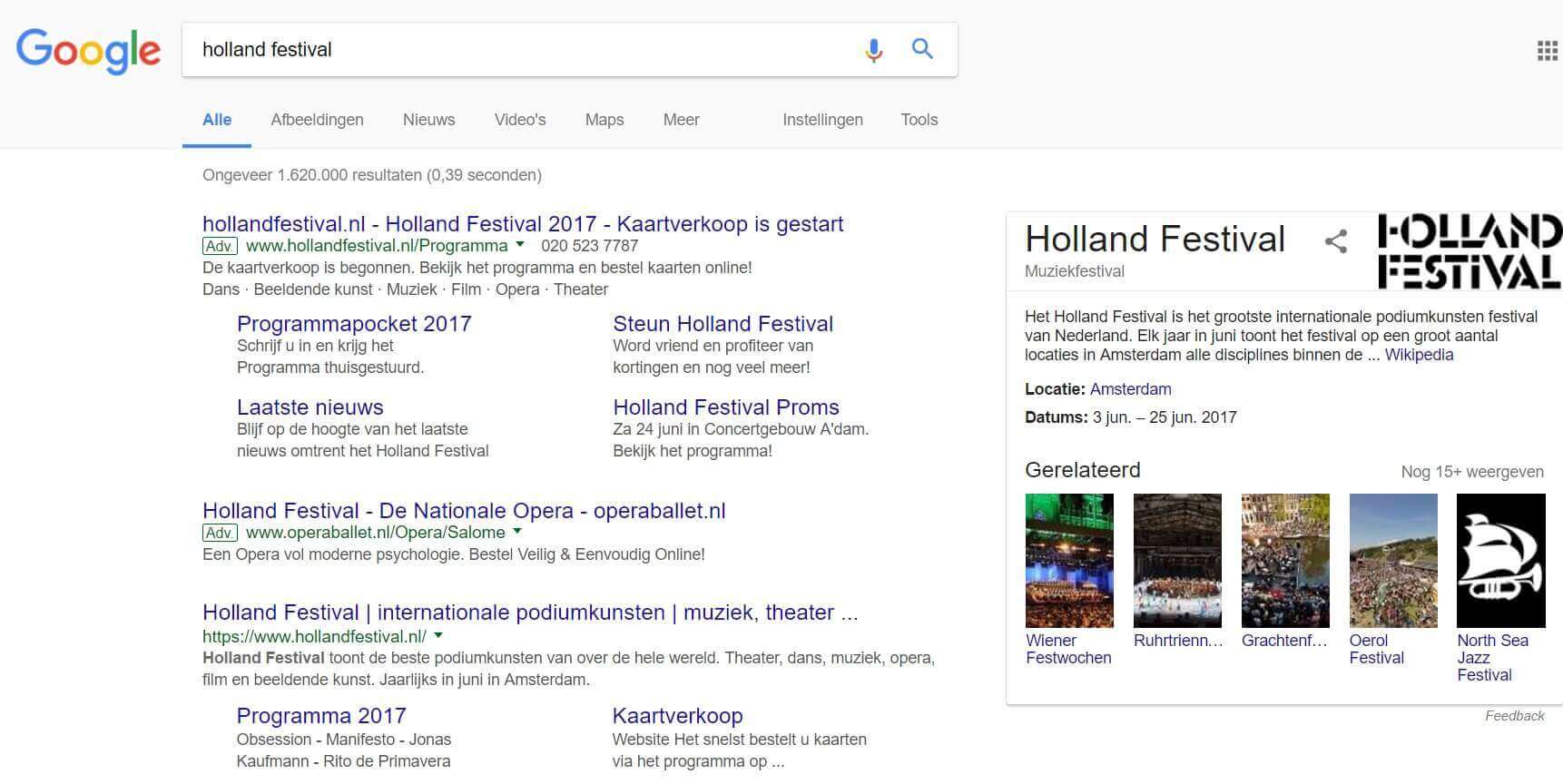Viewport: 1563px width, 784px height.
Task: Click the Grachtenfestival thumbnail image
Action: 1285,561
